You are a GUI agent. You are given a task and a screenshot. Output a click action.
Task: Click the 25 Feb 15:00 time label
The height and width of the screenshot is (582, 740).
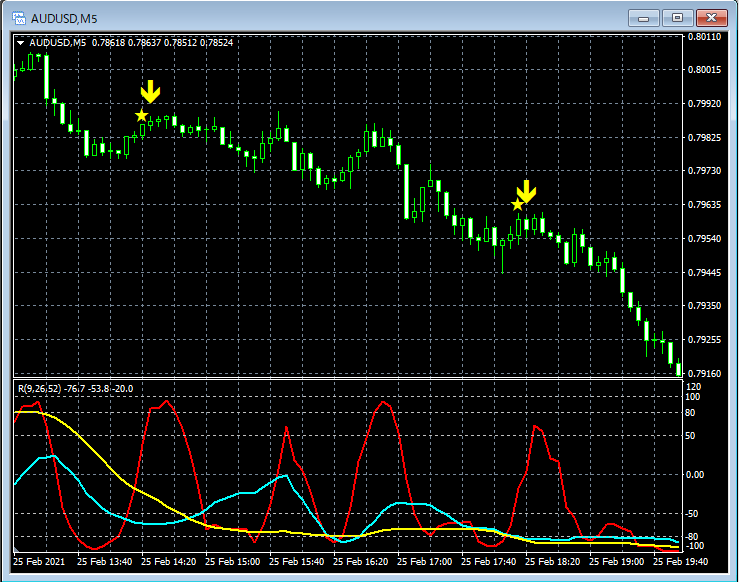(233, 562)
